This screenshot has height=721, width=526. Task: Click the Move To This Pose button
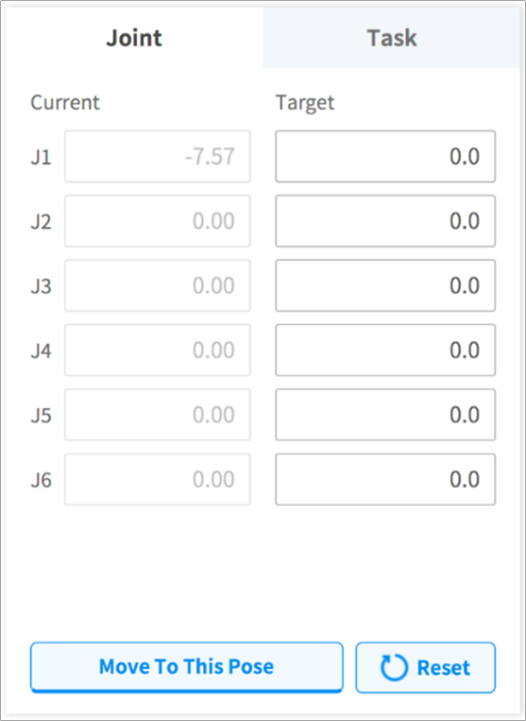tap(187, 667)
